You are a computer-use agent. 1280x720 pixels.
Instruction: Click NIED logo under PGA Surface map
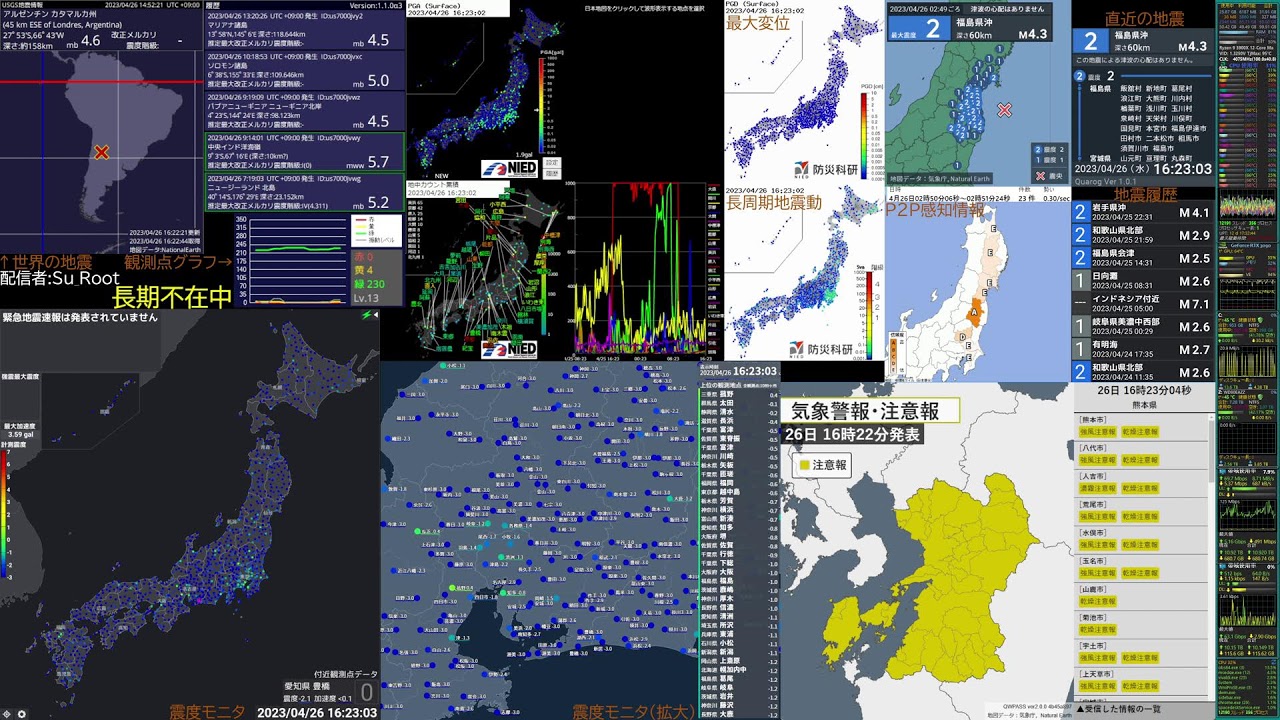click(x=508, y=169)
